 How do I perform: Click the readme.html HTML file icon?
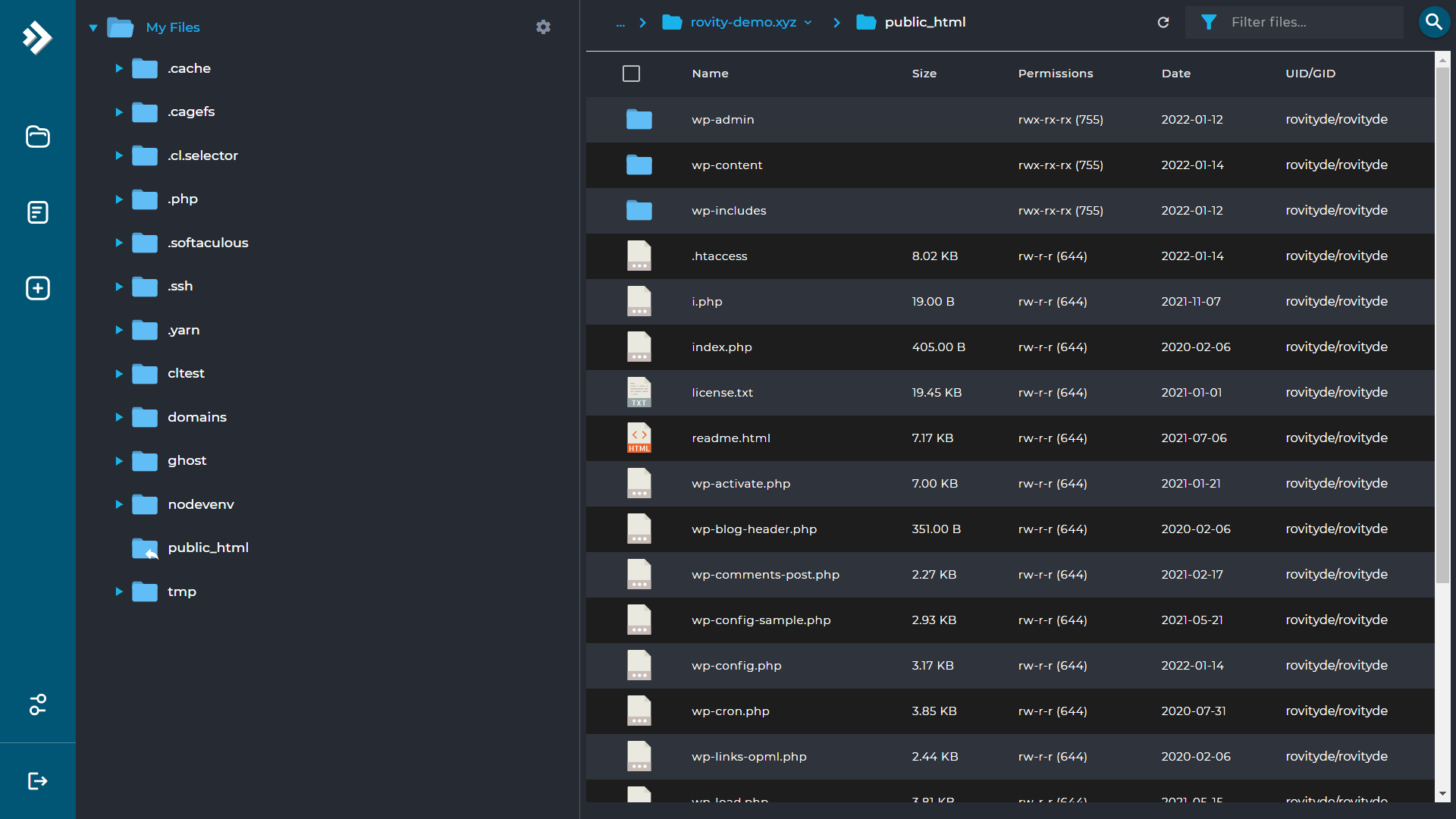click(x=639, y=438)
